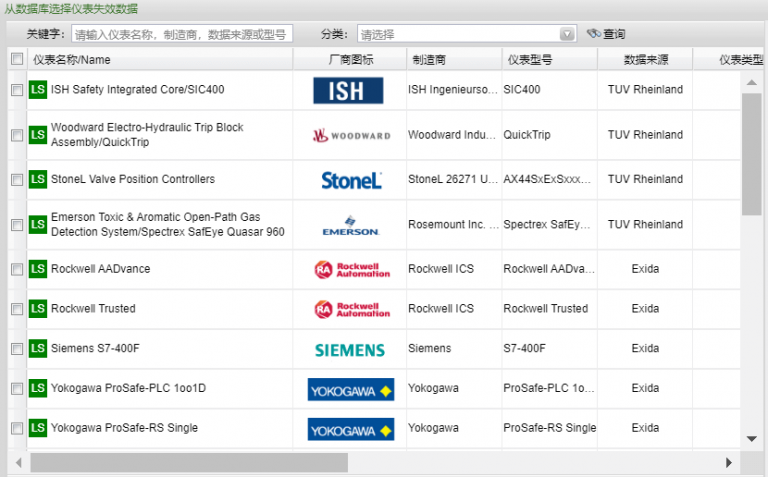Click Yokogawa logo for ProSafe-PLC 1oo1D
The height and width of the screenshot is (477, 768).
tap(350, 388)
